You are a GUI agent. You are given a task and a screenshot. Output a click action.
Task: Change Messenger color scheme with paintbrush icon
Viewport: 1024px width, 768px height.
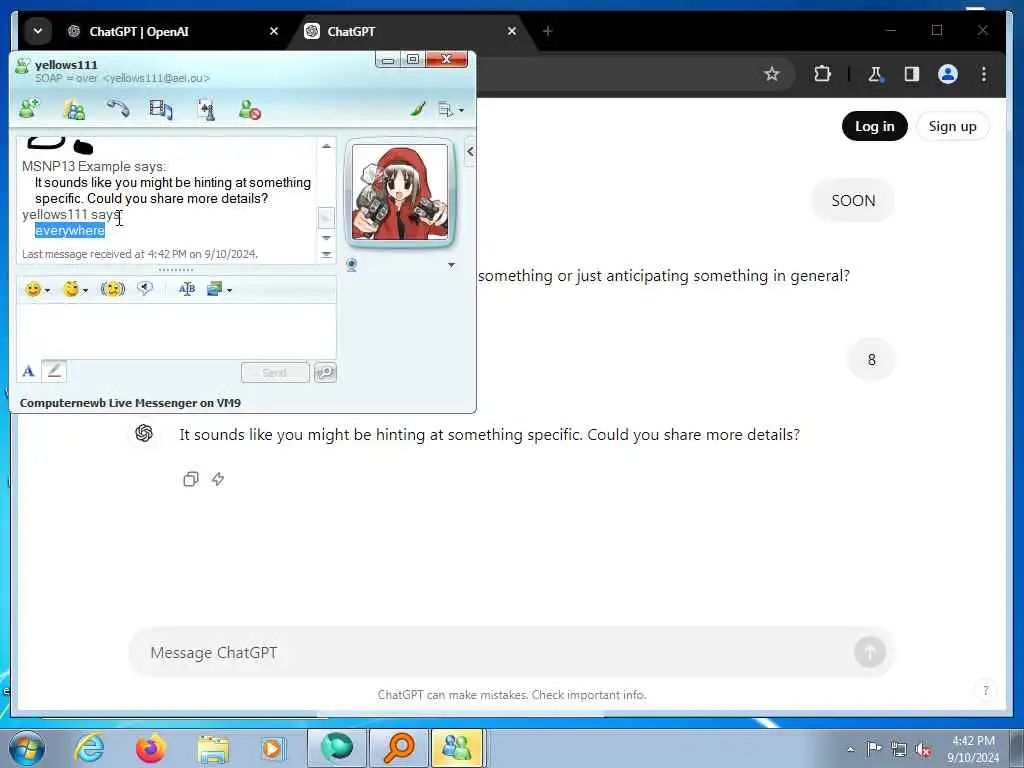[x=418, y=109]
